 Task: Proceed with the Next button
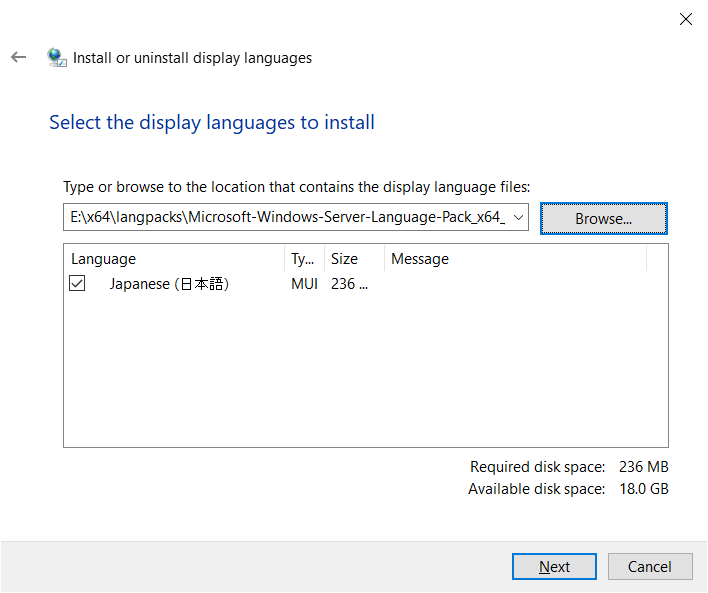[x=554, y=566]
